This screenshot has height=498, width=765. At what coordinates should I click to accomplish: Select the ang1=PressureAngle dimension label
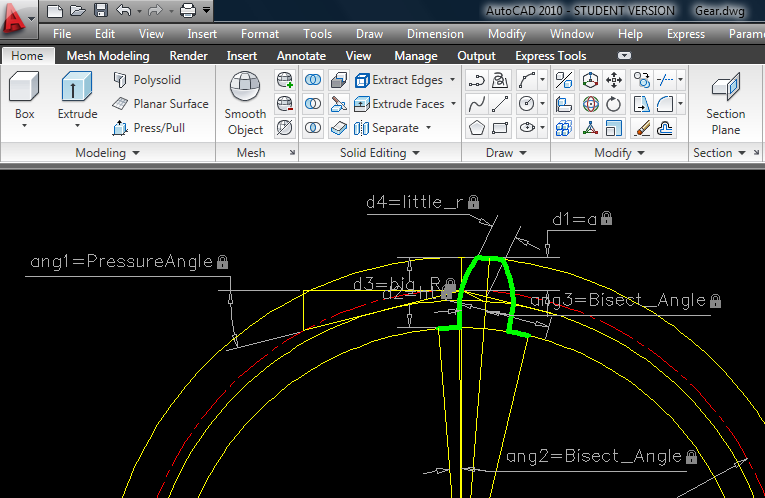point(129,261)
